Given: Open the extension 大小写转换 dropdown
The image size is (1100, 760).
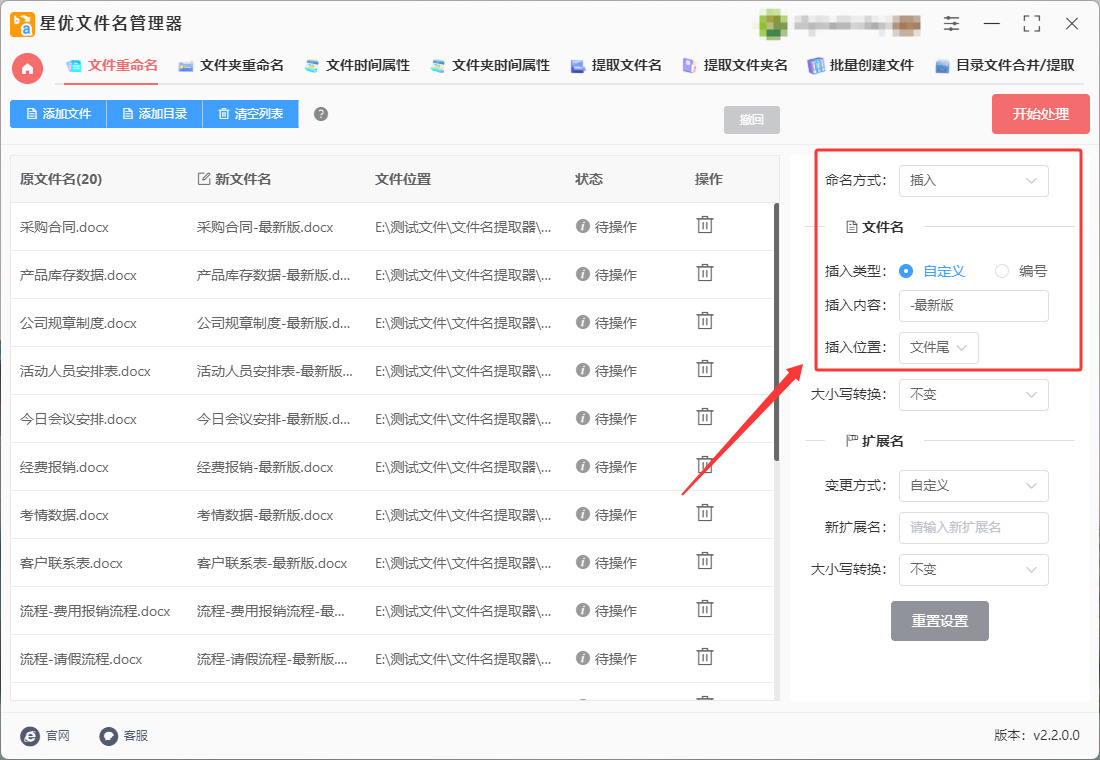Looking at the screenshot, I should (974, 570).
